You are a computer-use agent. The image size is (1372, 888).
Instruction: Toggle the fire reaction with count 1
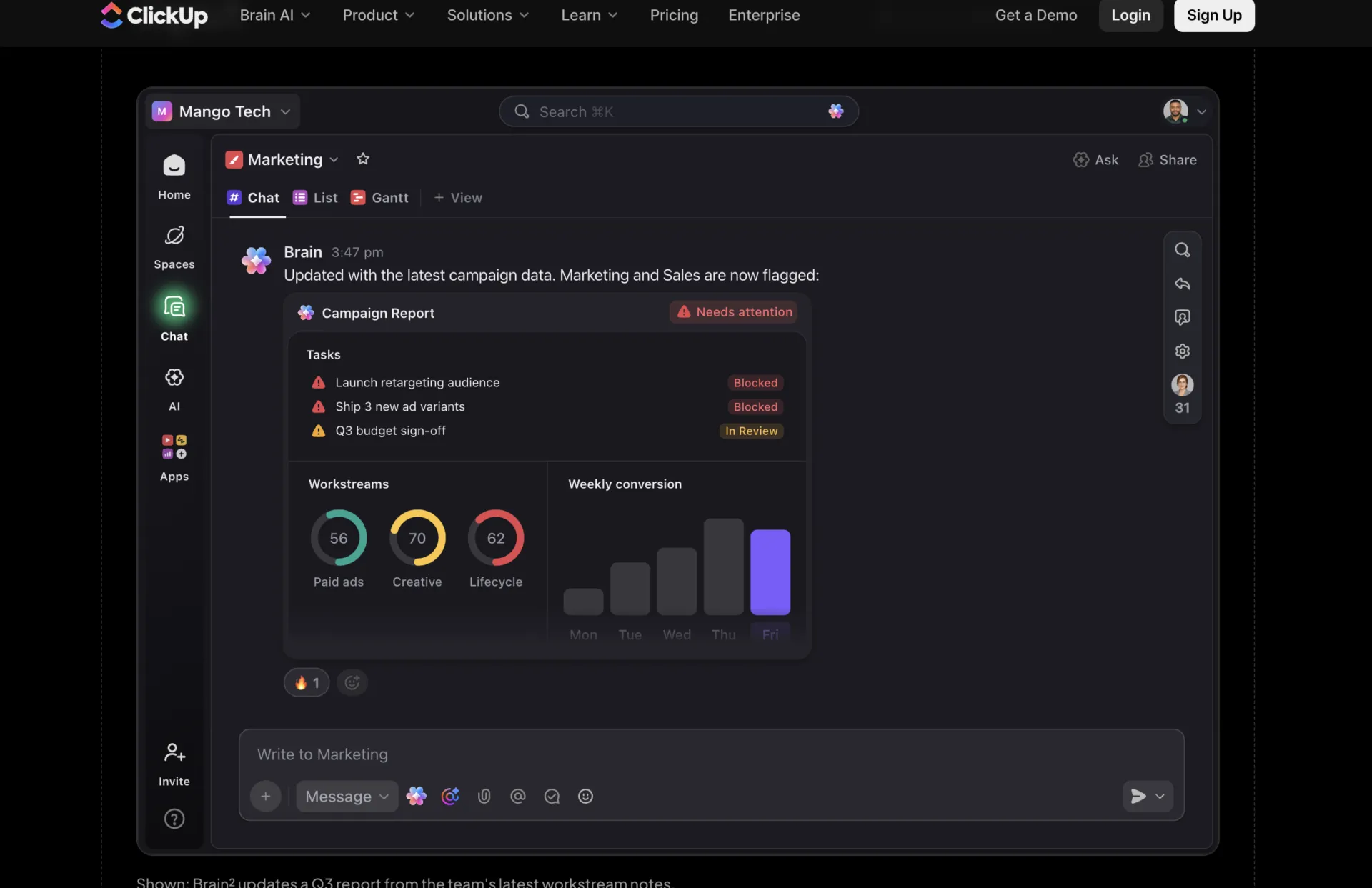(307, 682)
